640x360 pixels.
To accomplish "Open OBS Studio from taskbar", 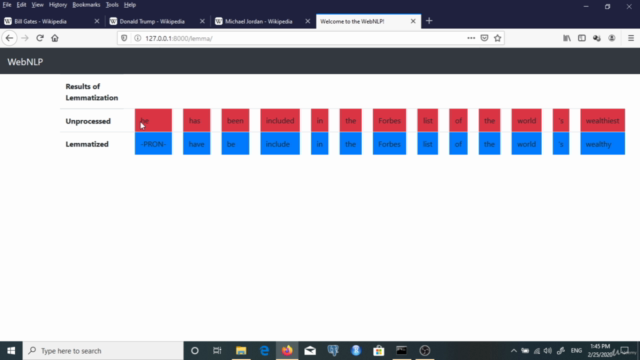I will [x=424, y=351].
